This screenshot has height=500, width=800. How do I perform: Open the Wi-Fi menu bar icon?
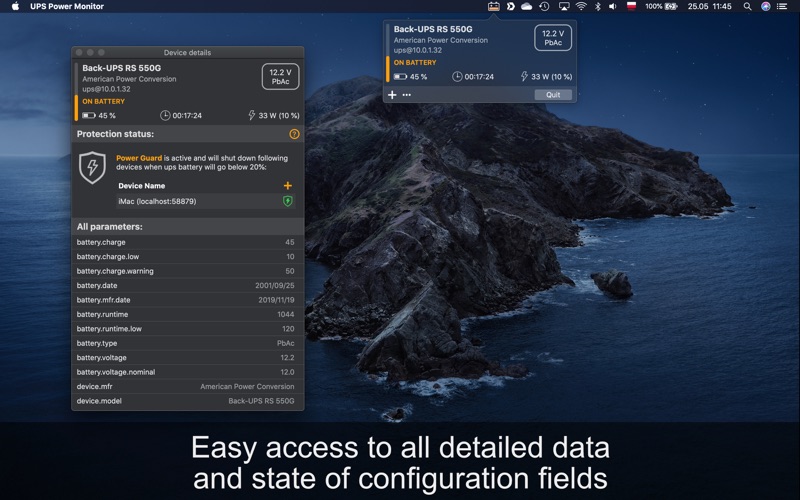pyautogui.click(x=581, y=7)
